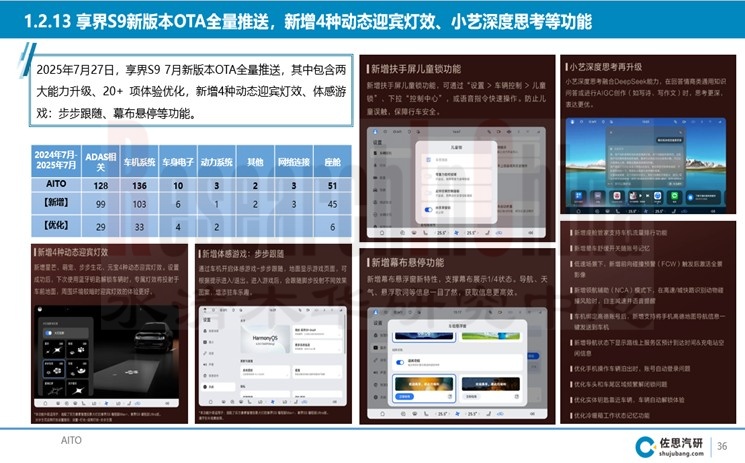Viewport: 745px width, 463px height.
Task: Click home icon in HarmonyOS screenshot dock
Action: coord(210,402)
